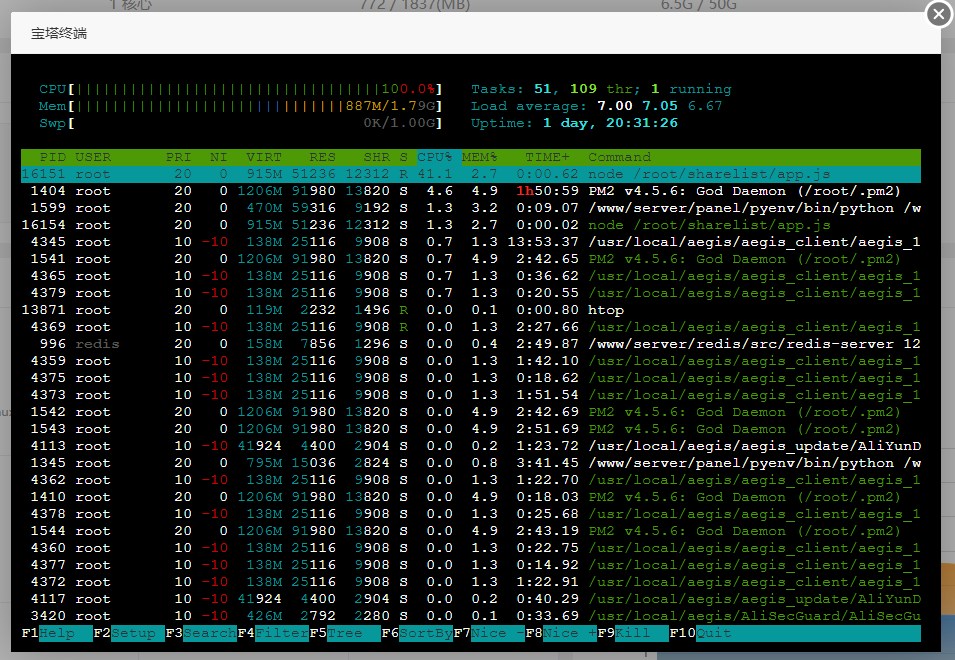The image size is (955, 660).
Task: Select process row PID 1543
Action: tap(471, 429)
